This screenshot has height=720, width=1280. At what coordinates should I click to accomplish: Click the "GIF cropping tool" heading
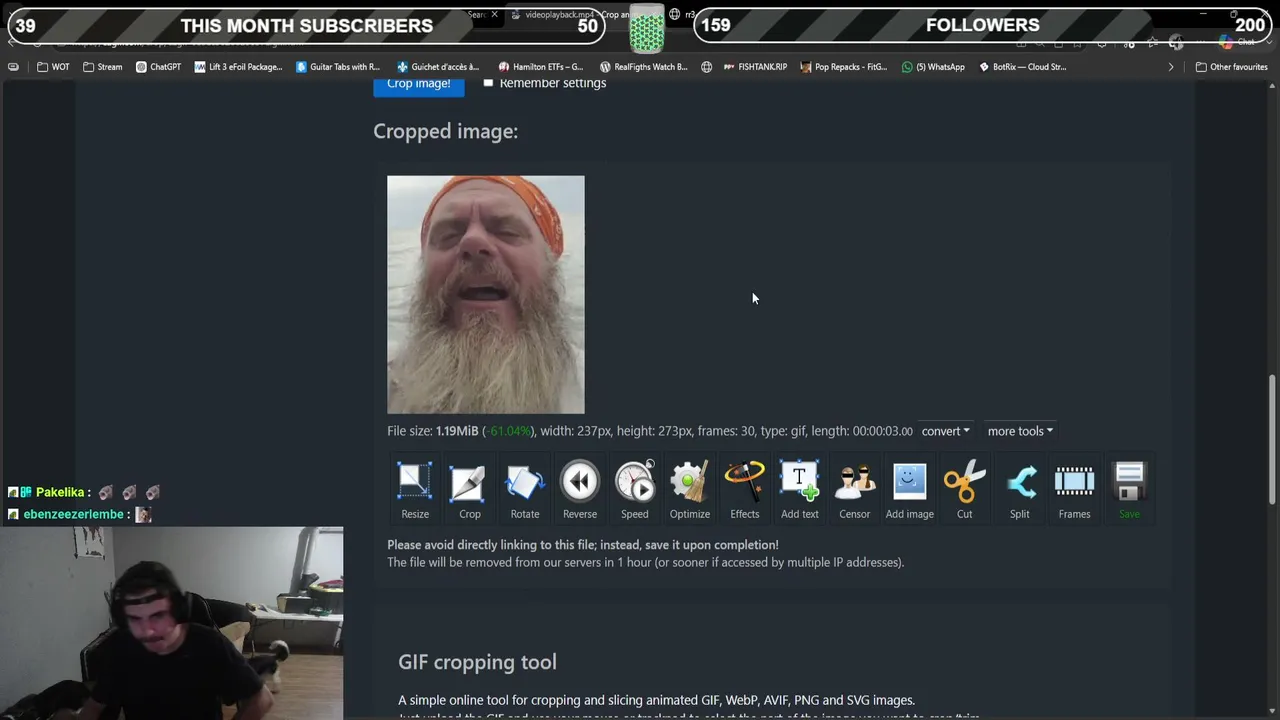pos(477,662)
